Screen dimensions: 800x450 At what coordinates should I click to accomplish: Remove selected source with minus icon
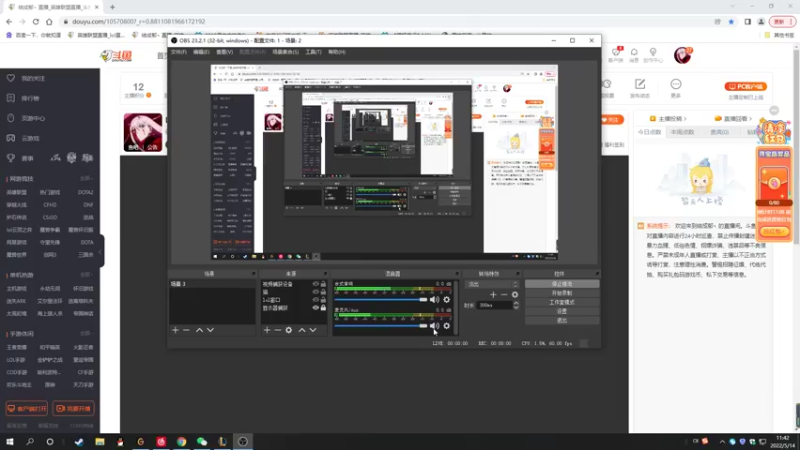click(x=278, y=330)
